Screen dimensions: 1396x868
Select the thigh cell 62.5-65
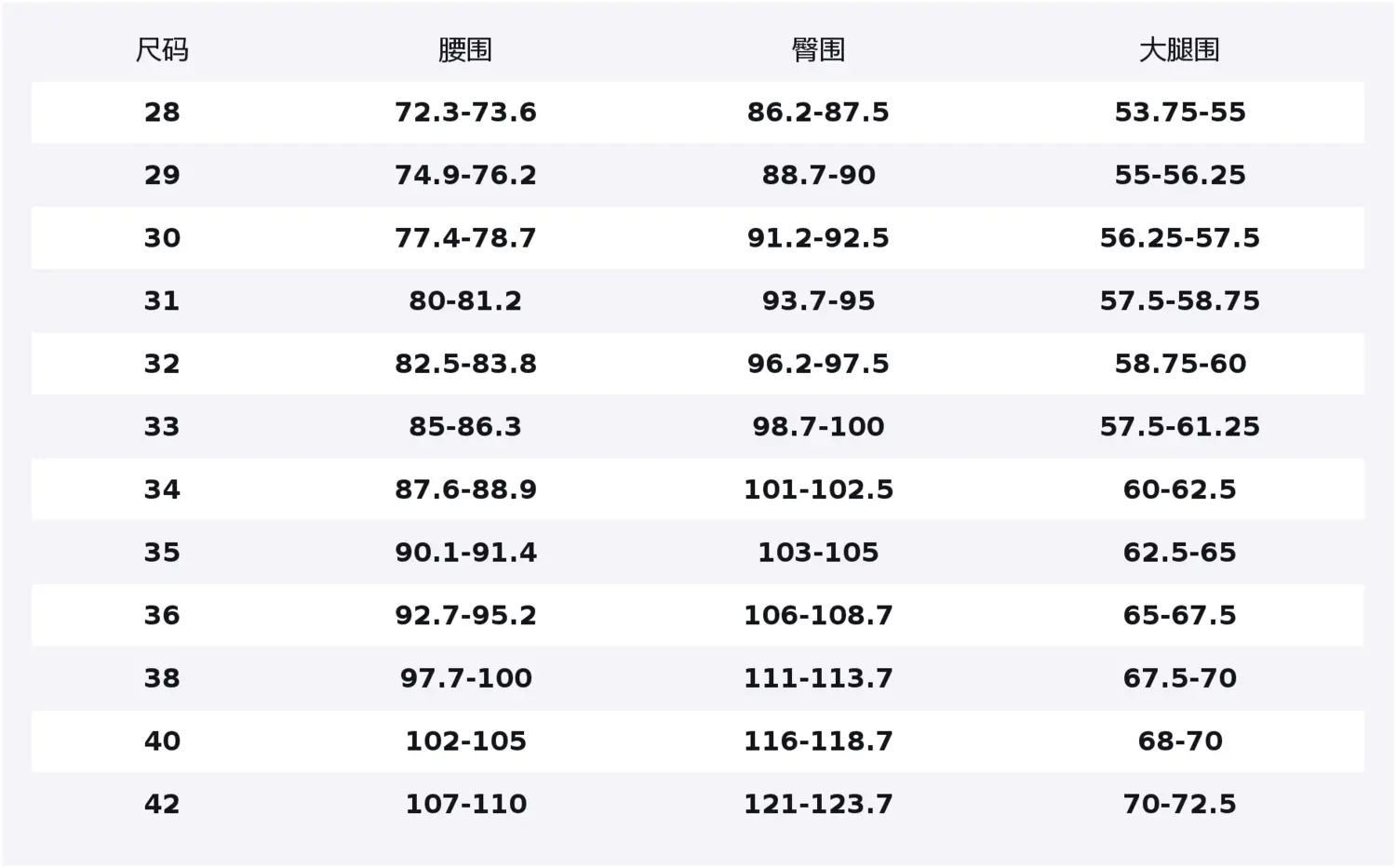point(1179,553)
